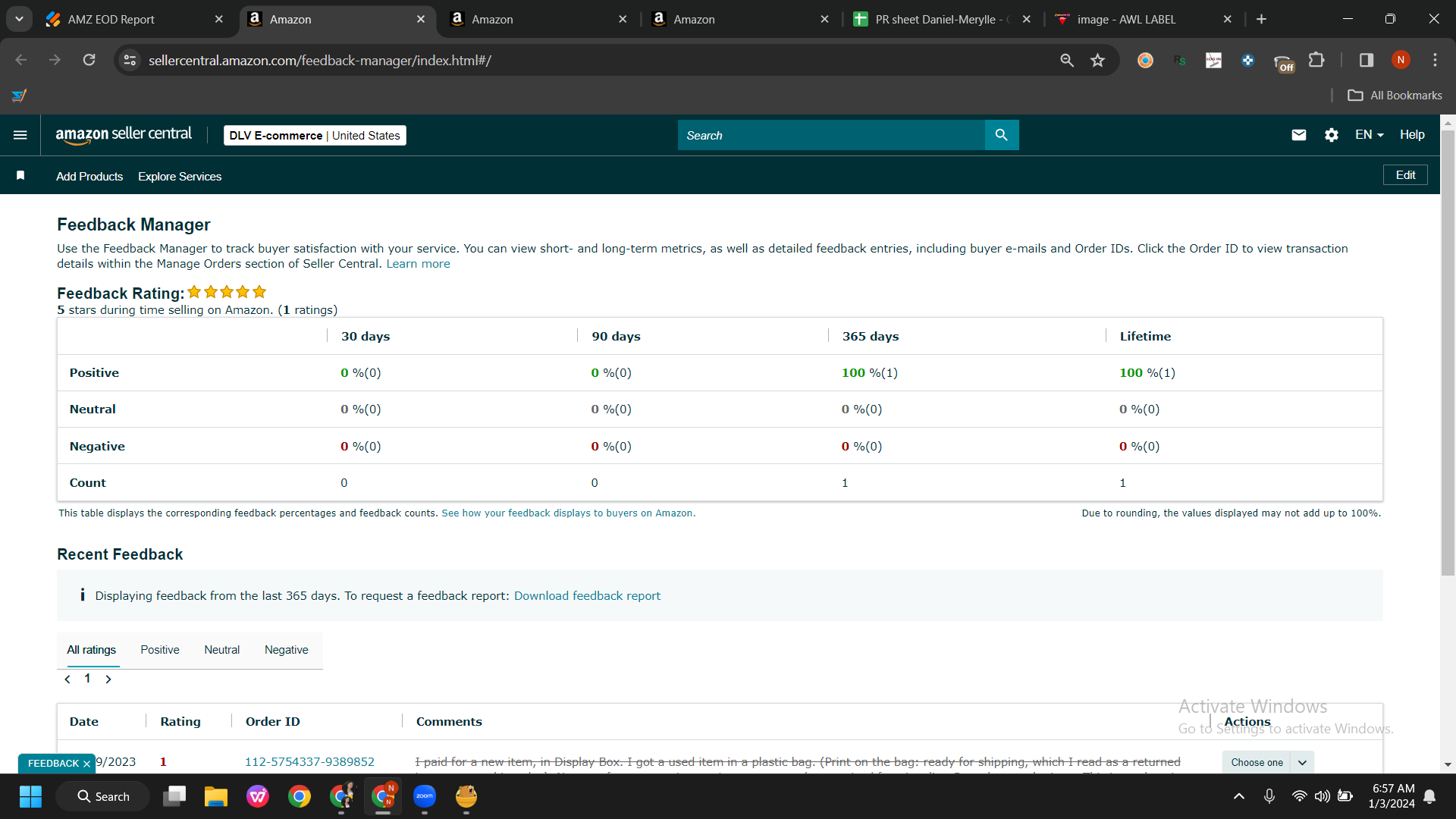1456x819 pixels.
Task: Open the Help link
Action: coord(1412,135)
